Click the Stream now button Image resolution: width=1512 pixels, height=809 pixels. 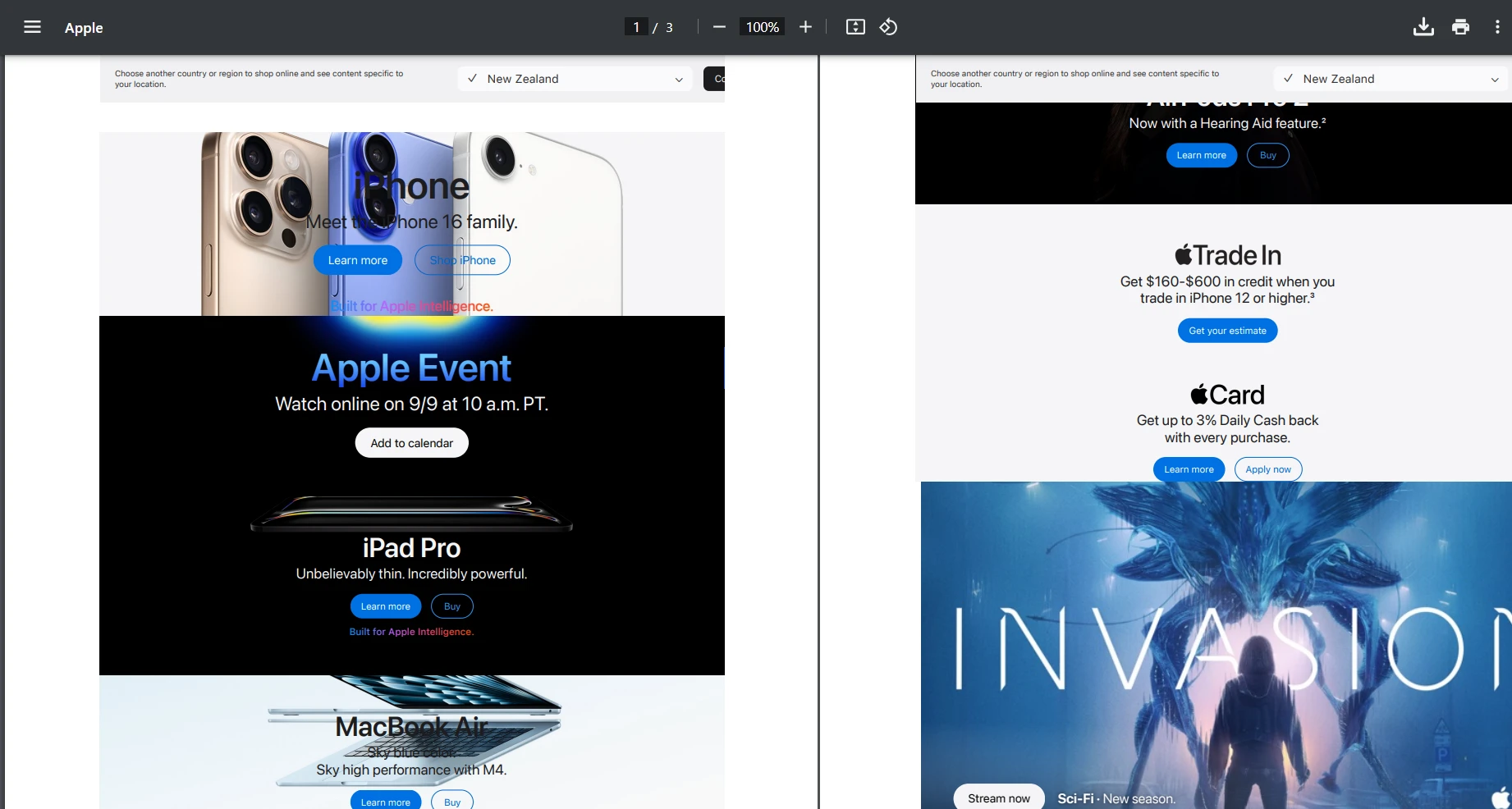[999, 798]
